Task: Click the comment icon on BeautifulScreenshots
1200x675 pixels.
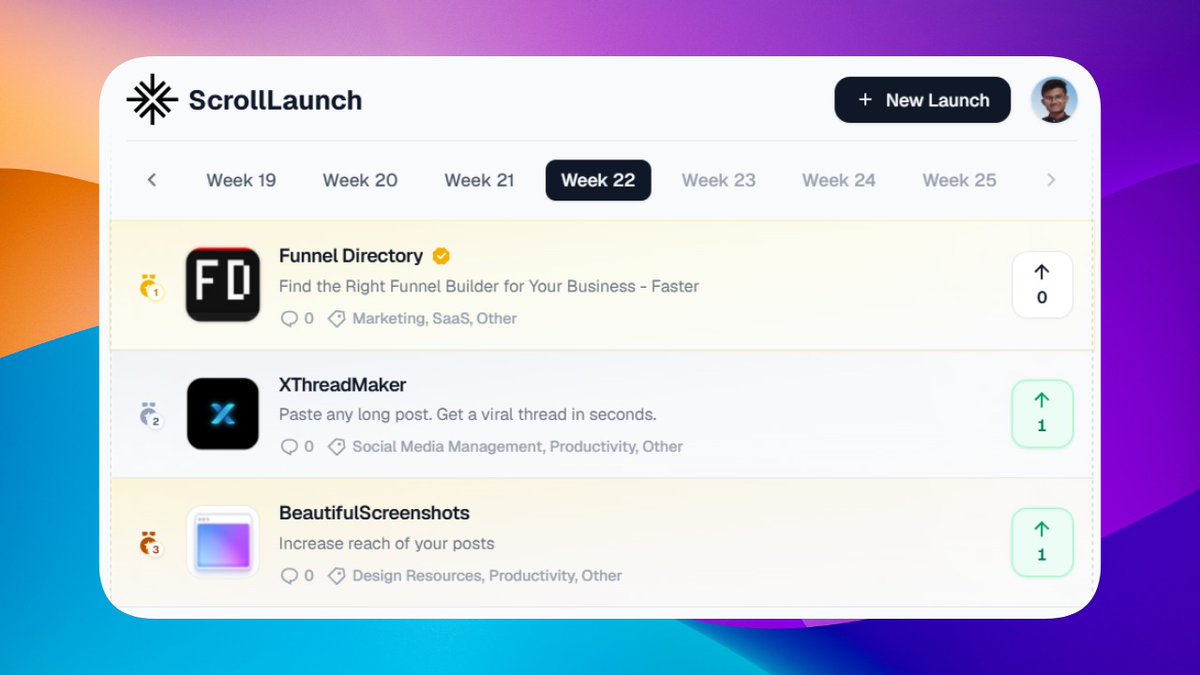Action: [x=289, y=575]
